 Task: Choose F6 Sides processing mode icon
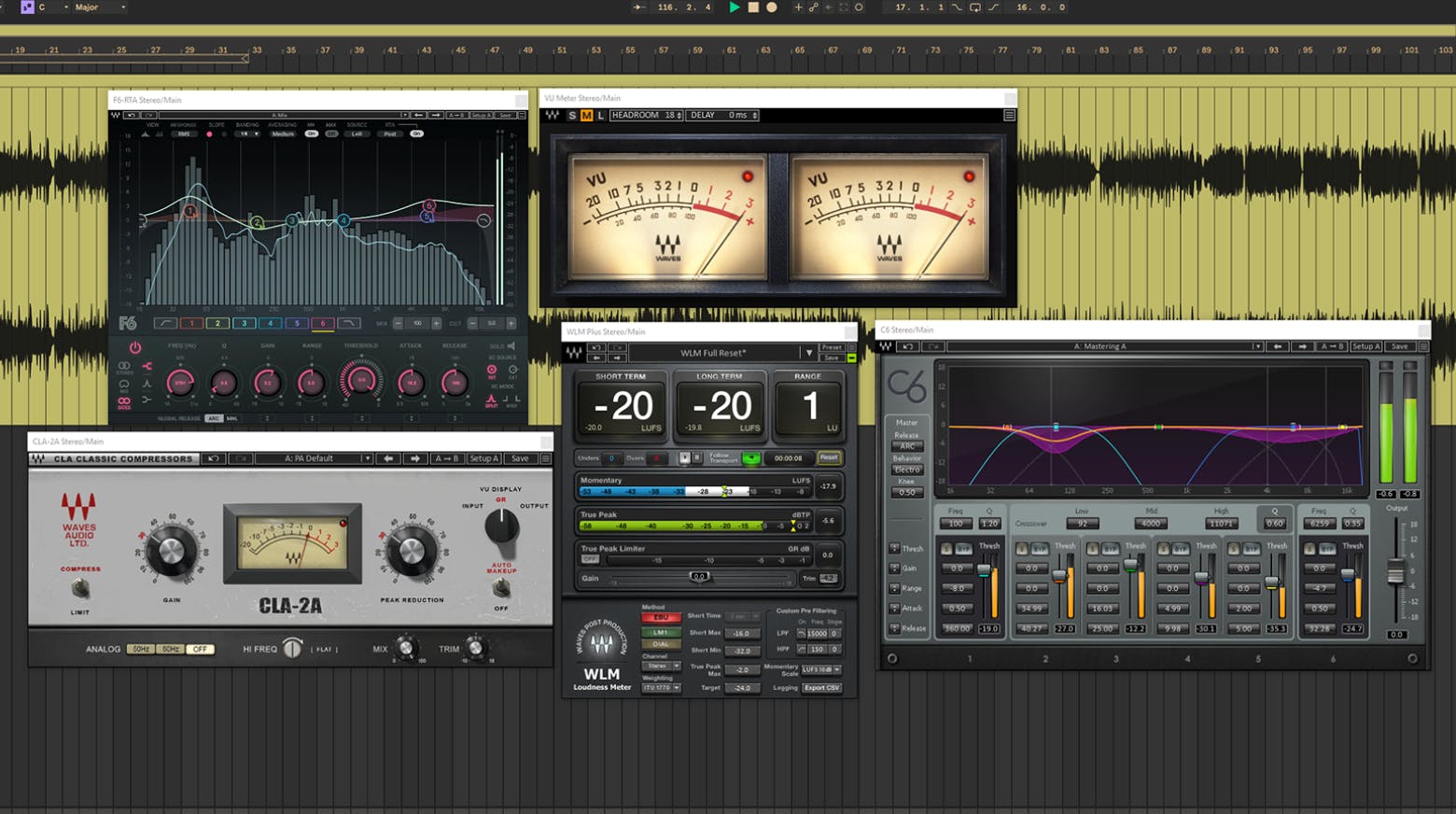point(124,401)
